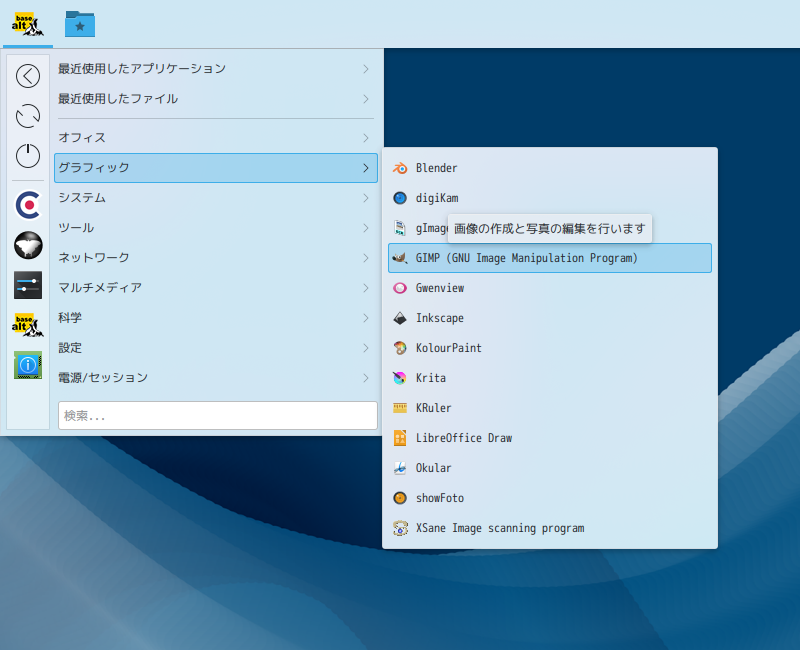Open the starred folder in the top panel
800x650 pixels.
click(x=80, y=24)
